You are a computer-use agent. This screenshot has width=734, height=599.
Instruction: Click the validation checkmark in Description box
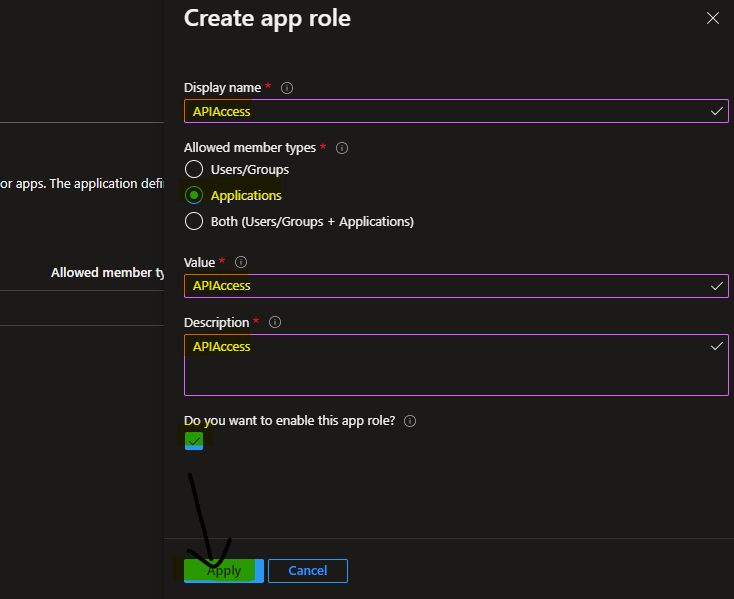[716, 346]
